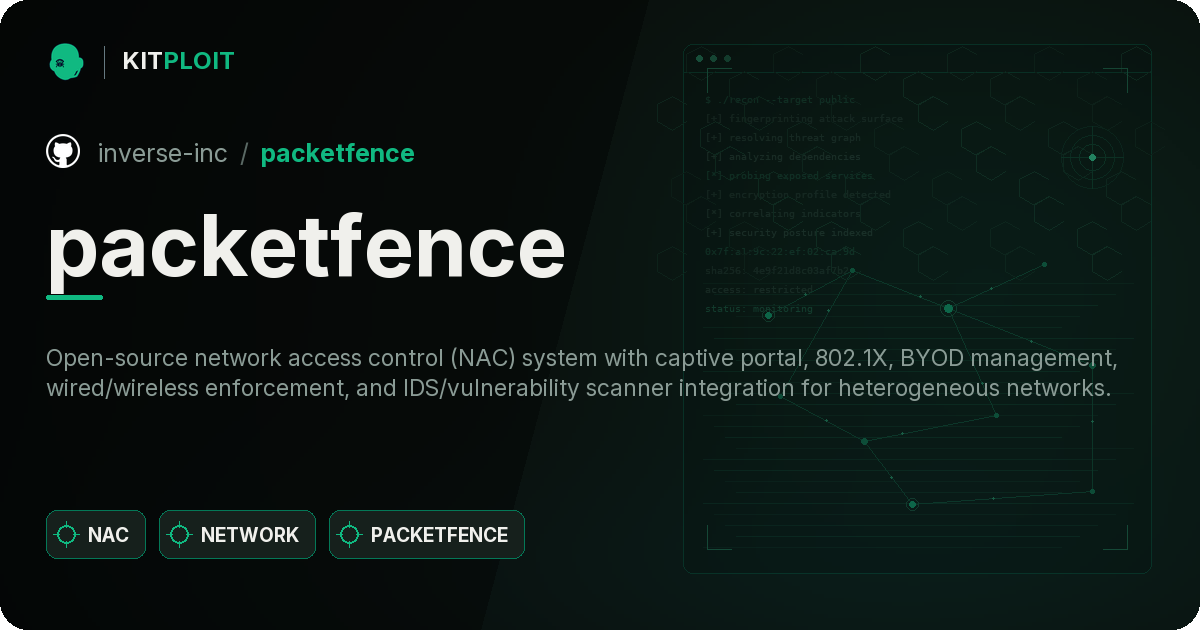Click the KITPLOIT brand name
This screenshot has height=630, width=1200.
[178, 61]
